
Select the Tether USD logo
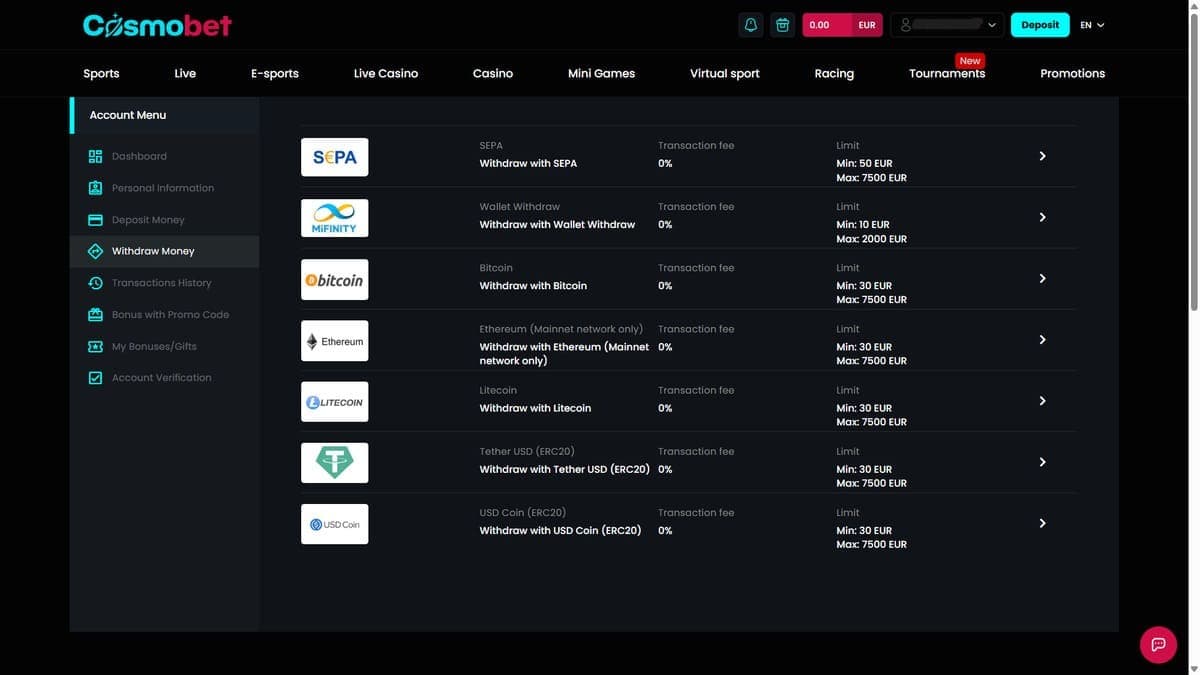[335, 463]
